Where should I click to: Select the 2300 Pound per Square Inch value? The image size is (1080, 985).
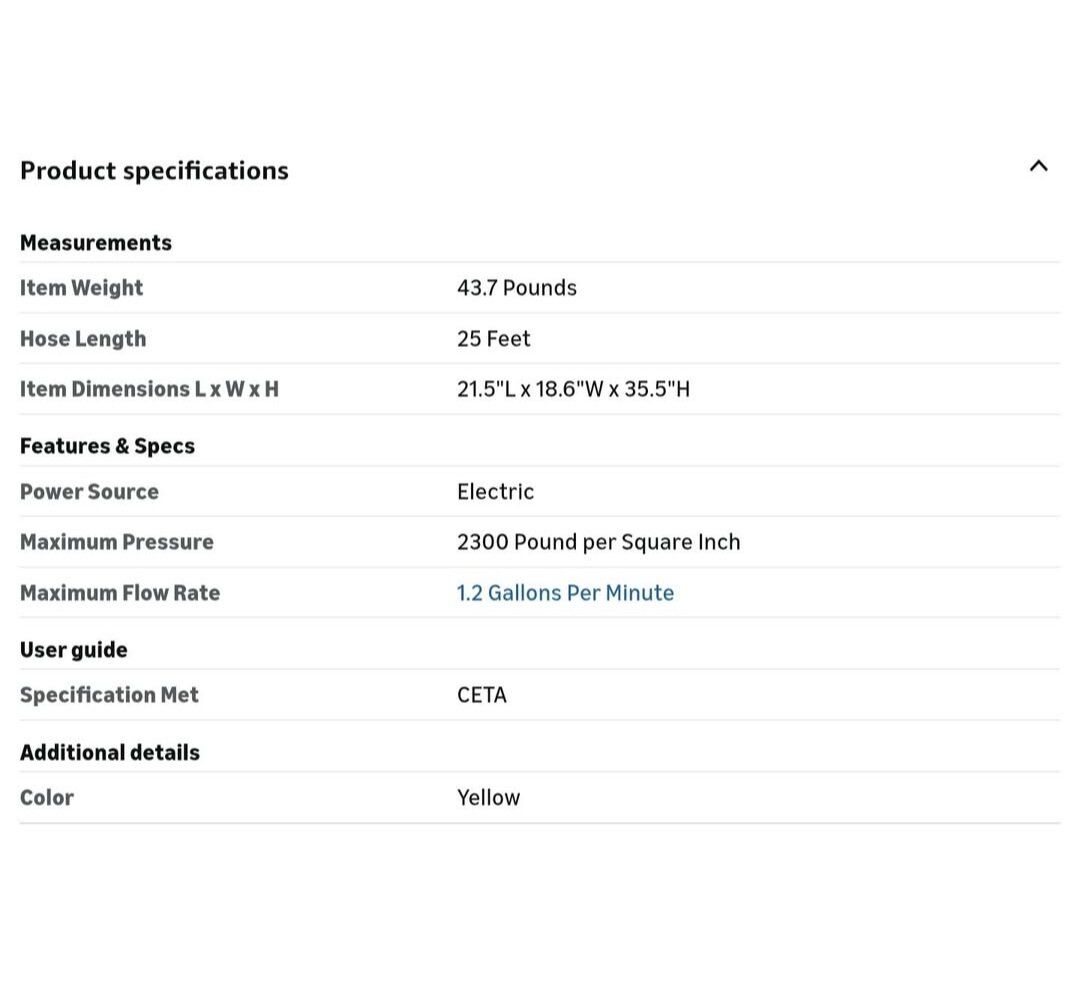(598, 542)
